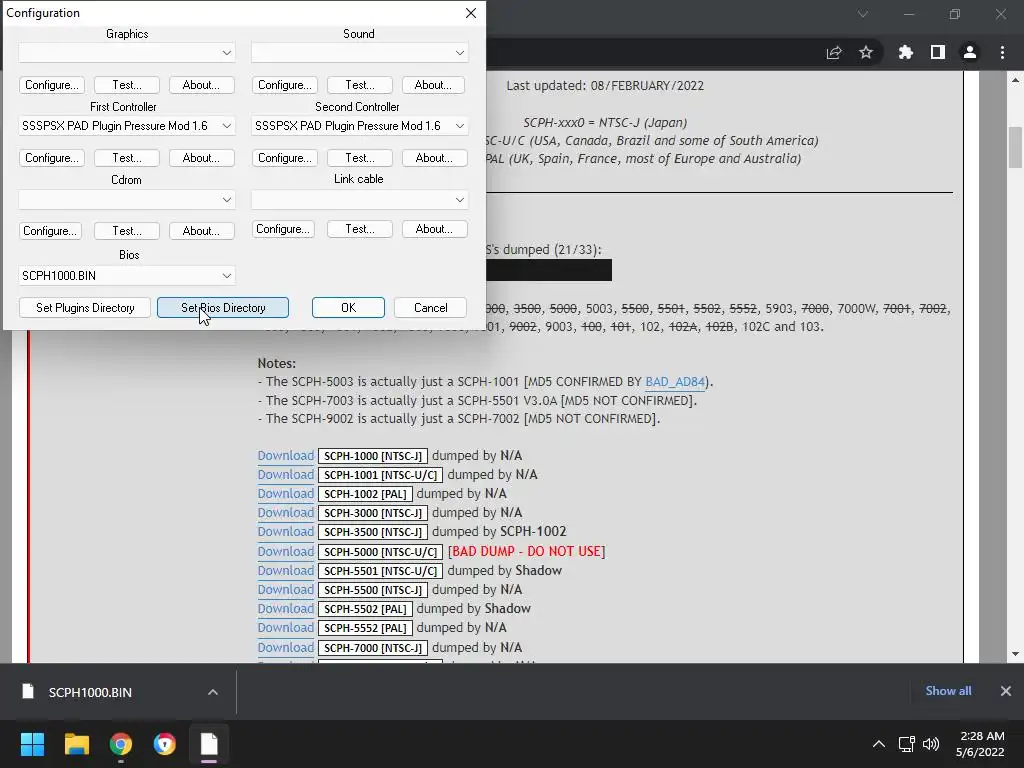Open the Sound plugin dropdown
Viewport: 1024px width, 768px height.
click(359, 52)
